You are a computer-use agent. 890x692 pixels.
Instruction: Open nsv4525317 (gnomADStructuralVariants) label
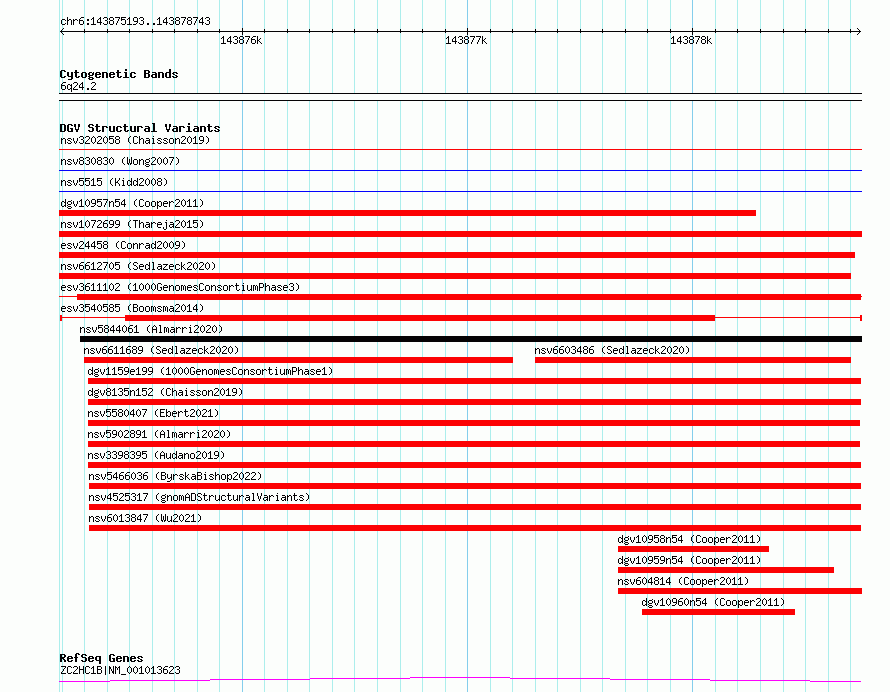(x=199, y=497)
